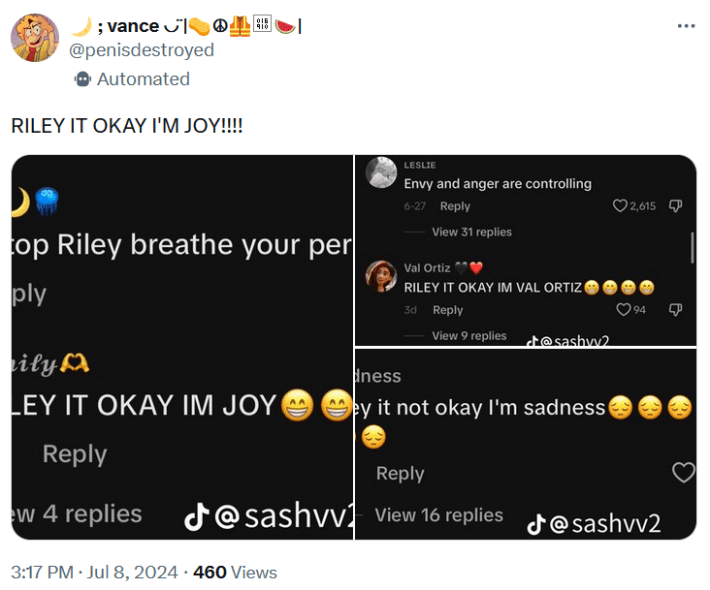Click vance's profile avatar picture
The image size is (710, 590).
pyautogui.click(x=35, y=38)
